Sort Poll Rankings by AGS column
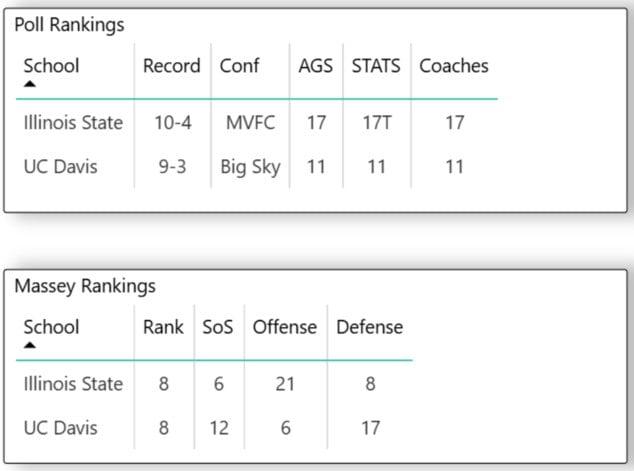 pyautogui.click(x=316, y=66)
